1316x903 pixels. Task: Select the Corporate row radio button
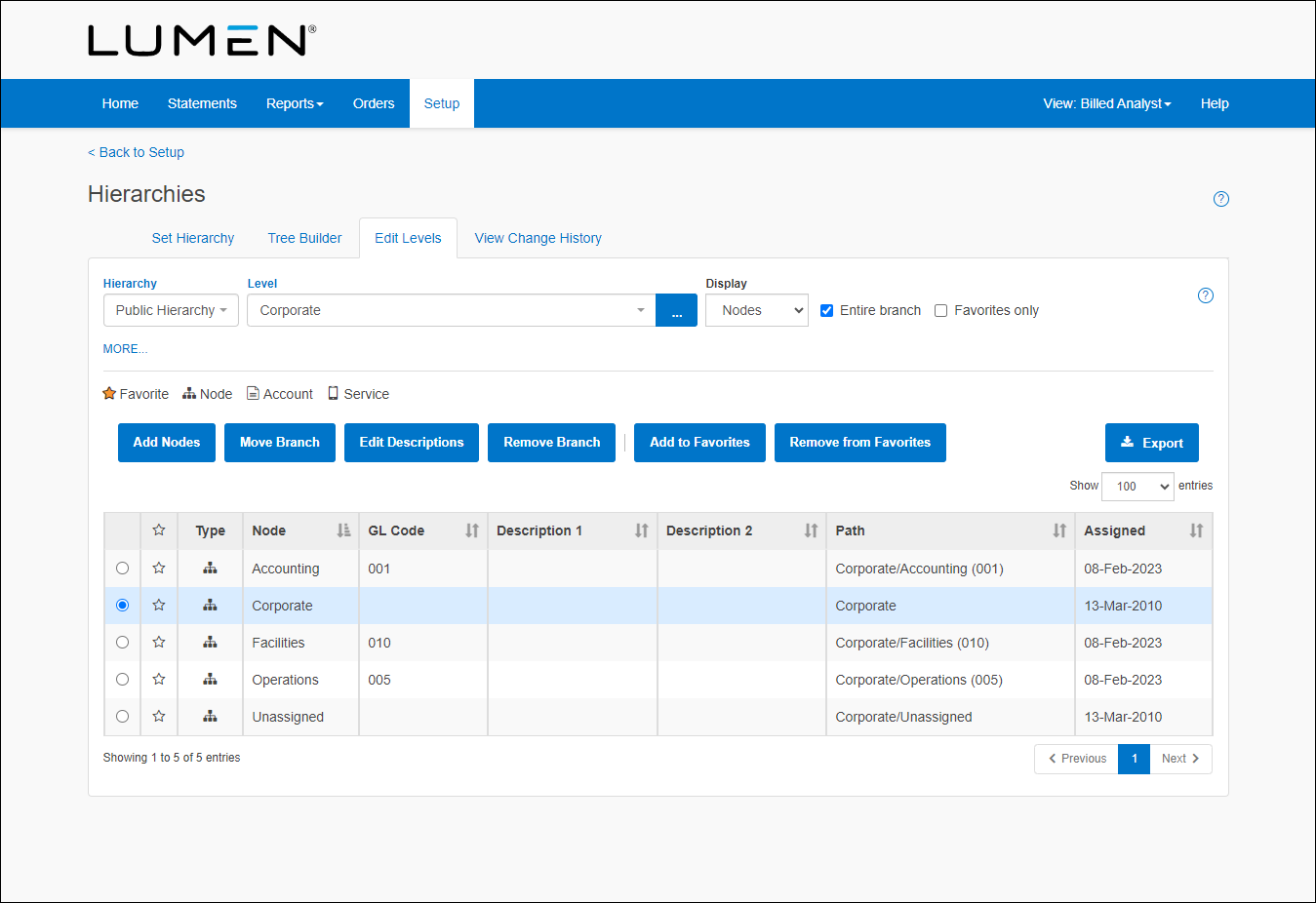tap(122, 605)
